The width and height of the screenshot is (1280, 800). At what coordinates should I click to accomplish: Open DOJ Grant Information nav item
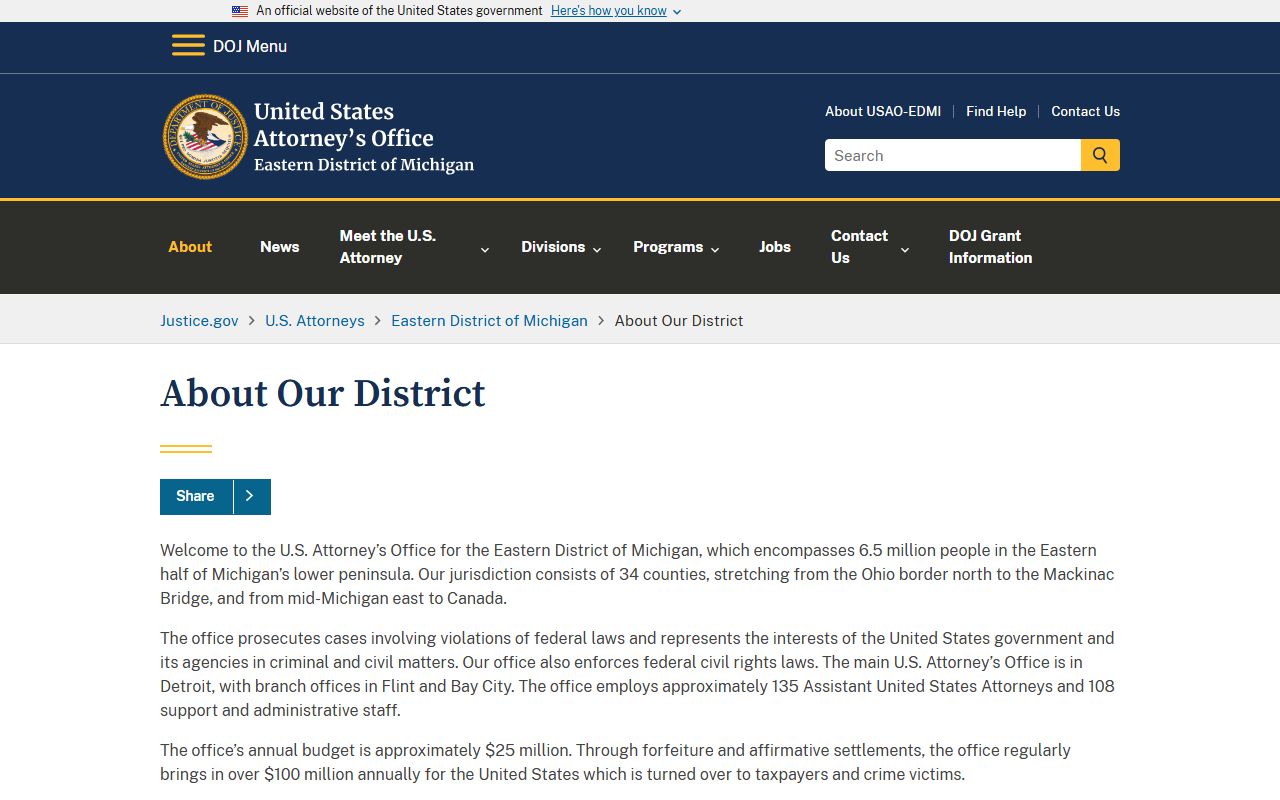[990, 247]
